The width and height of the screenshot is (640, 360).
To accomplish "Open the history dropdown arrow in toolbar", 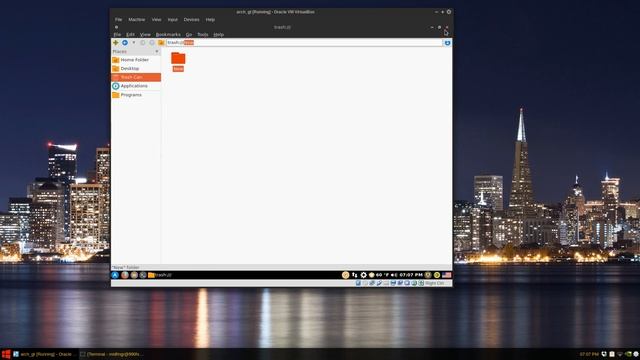I will (133, 42).
